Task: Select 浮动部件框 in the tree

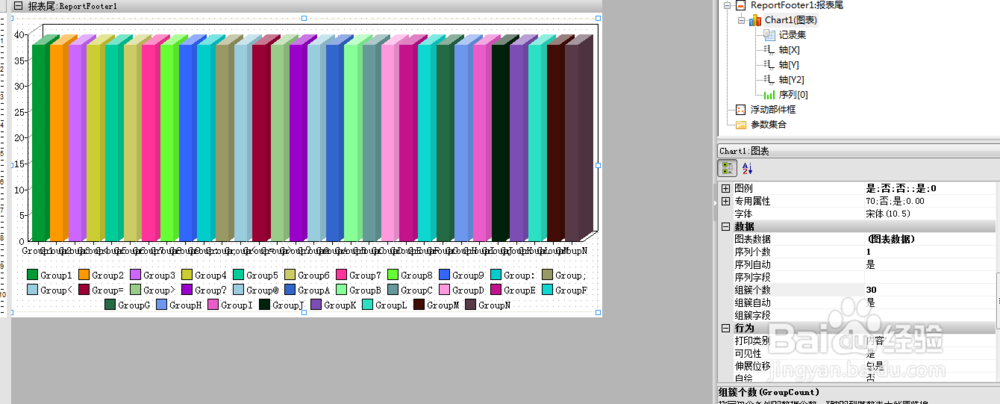Action: 773,110
